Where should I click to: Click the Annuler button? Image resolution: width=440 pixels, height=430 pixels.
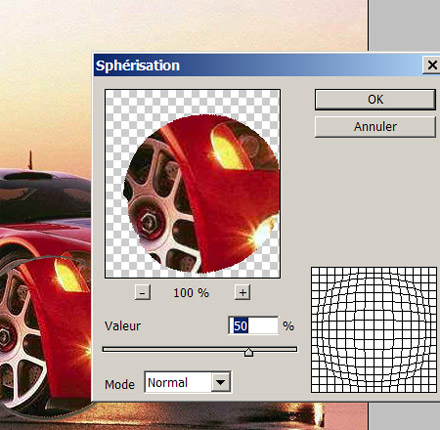[375, 127]
